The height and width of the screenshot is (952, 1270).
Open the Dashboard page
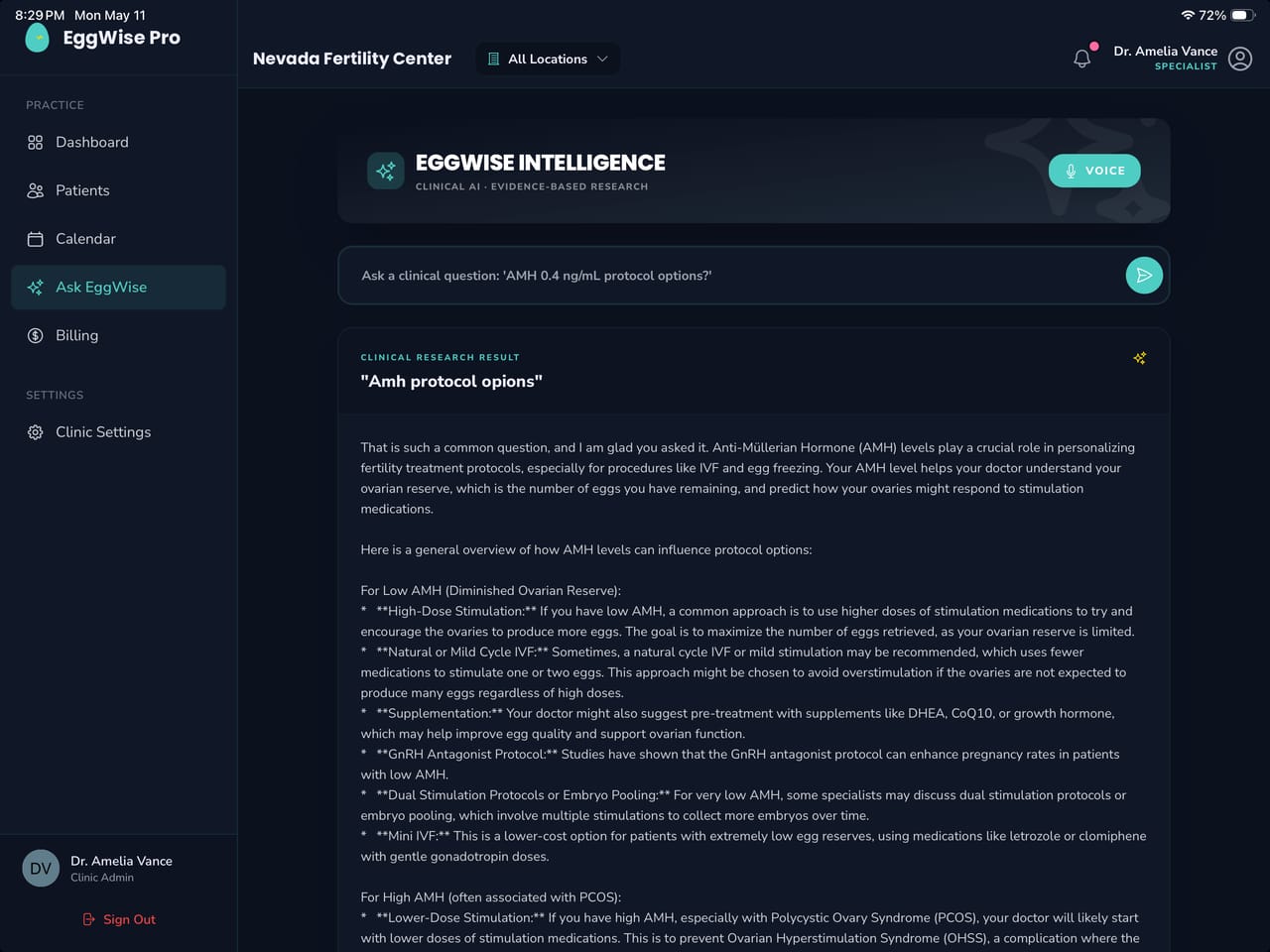click(118, 142)
